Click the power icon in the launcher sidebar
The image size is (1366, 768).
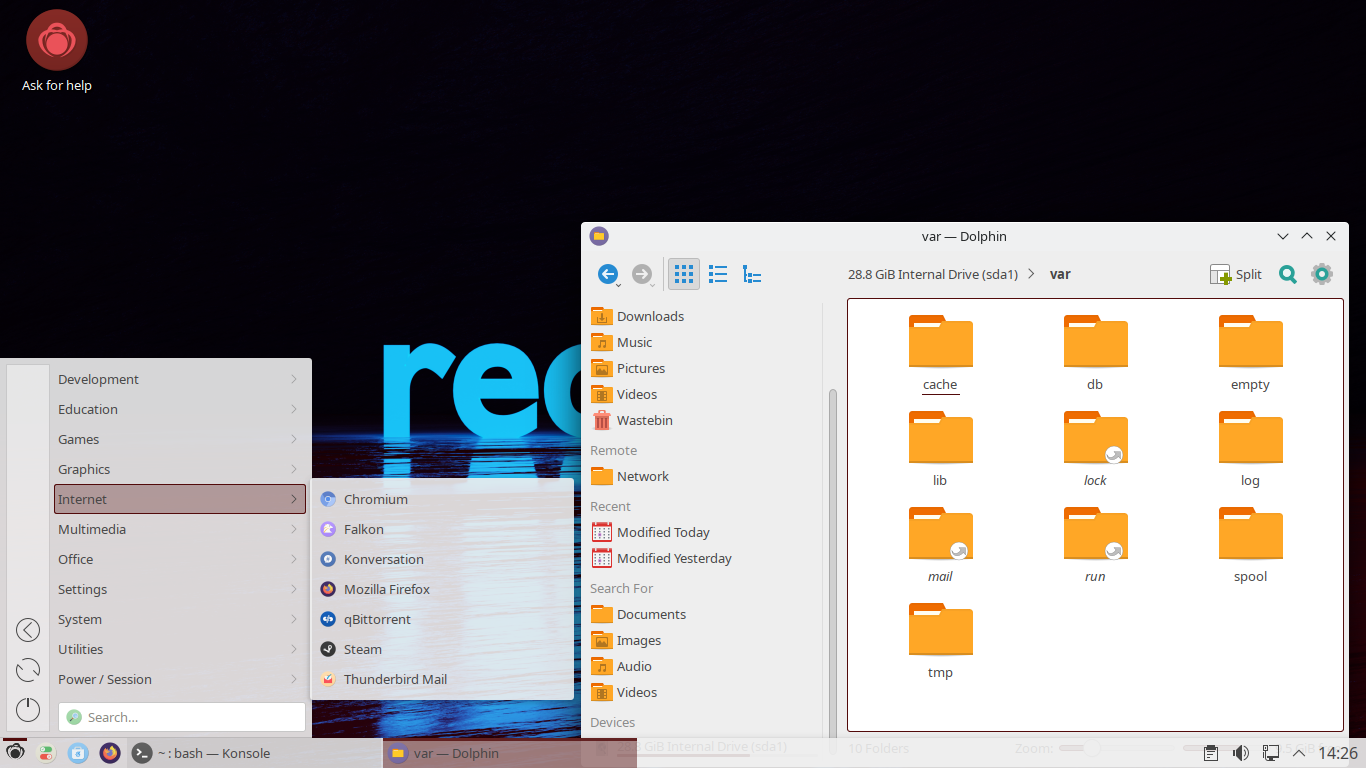tap(28, 709)
